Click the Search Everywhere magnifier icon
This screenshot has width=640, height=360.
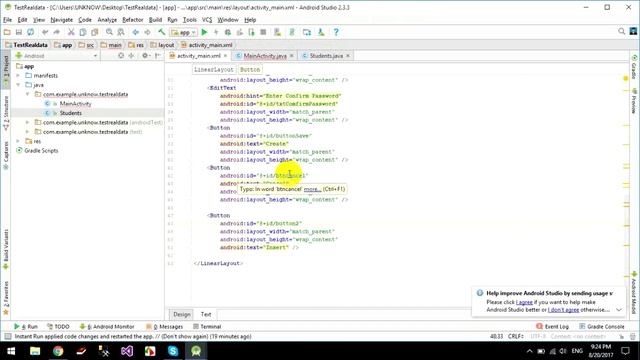621,31
